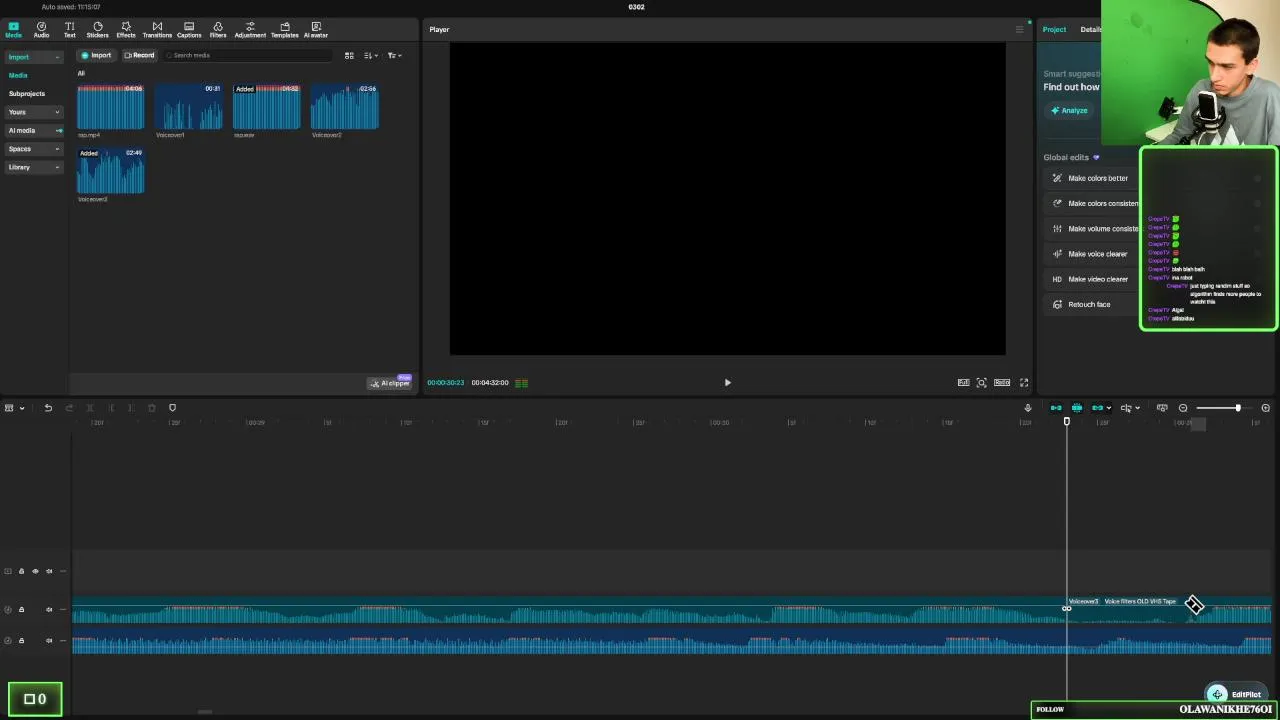1280x720 pixels.
Task: Open the Stickers tab
Action: [97, 30]
